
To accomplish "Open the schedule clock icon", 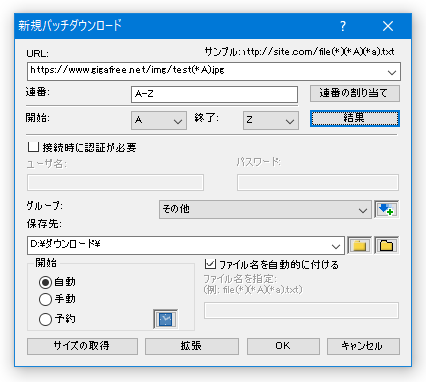I will 165,319.
